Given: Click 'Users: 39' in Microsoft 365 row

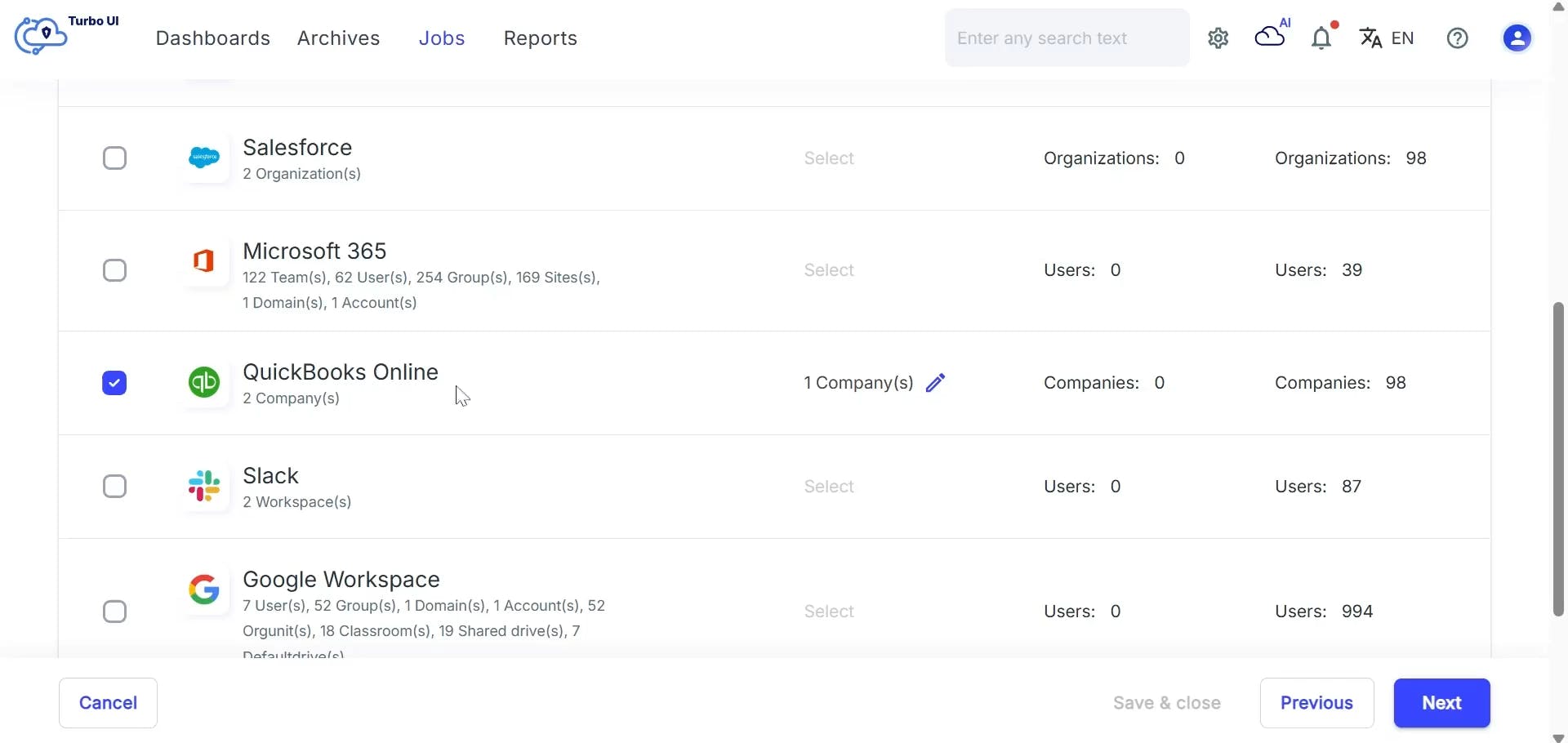Looking at the screenshot, I should click(1319, 270).
